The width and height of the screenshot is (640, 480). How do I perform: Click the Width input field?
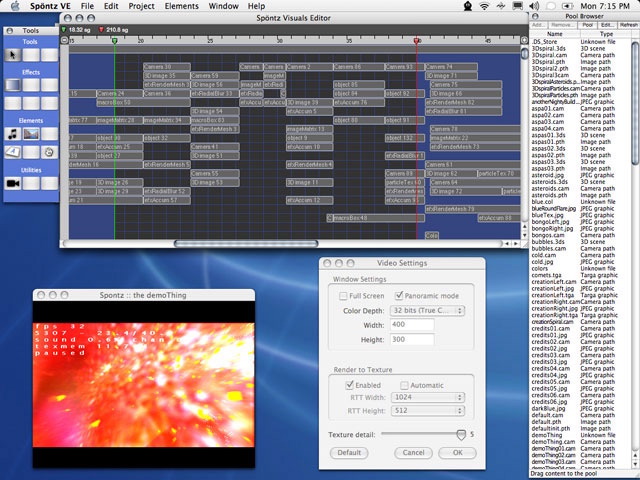coord(412,325)
